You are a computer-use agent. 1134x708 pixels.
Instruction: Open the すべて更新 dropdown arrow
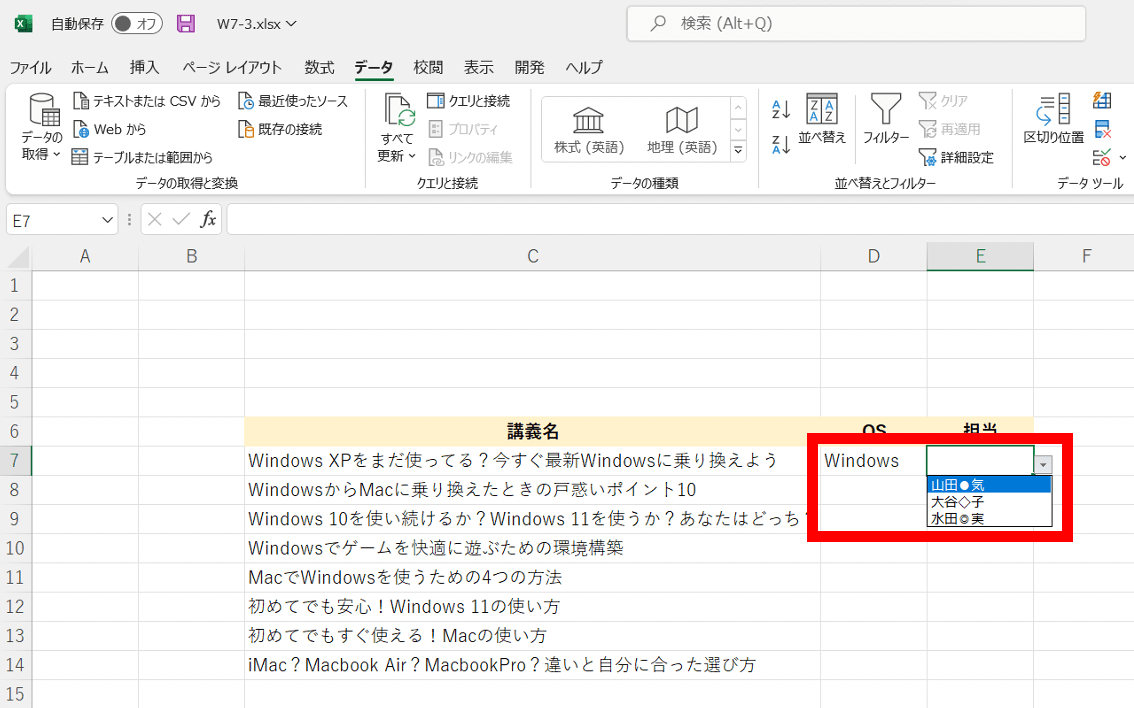click(412, 155)
